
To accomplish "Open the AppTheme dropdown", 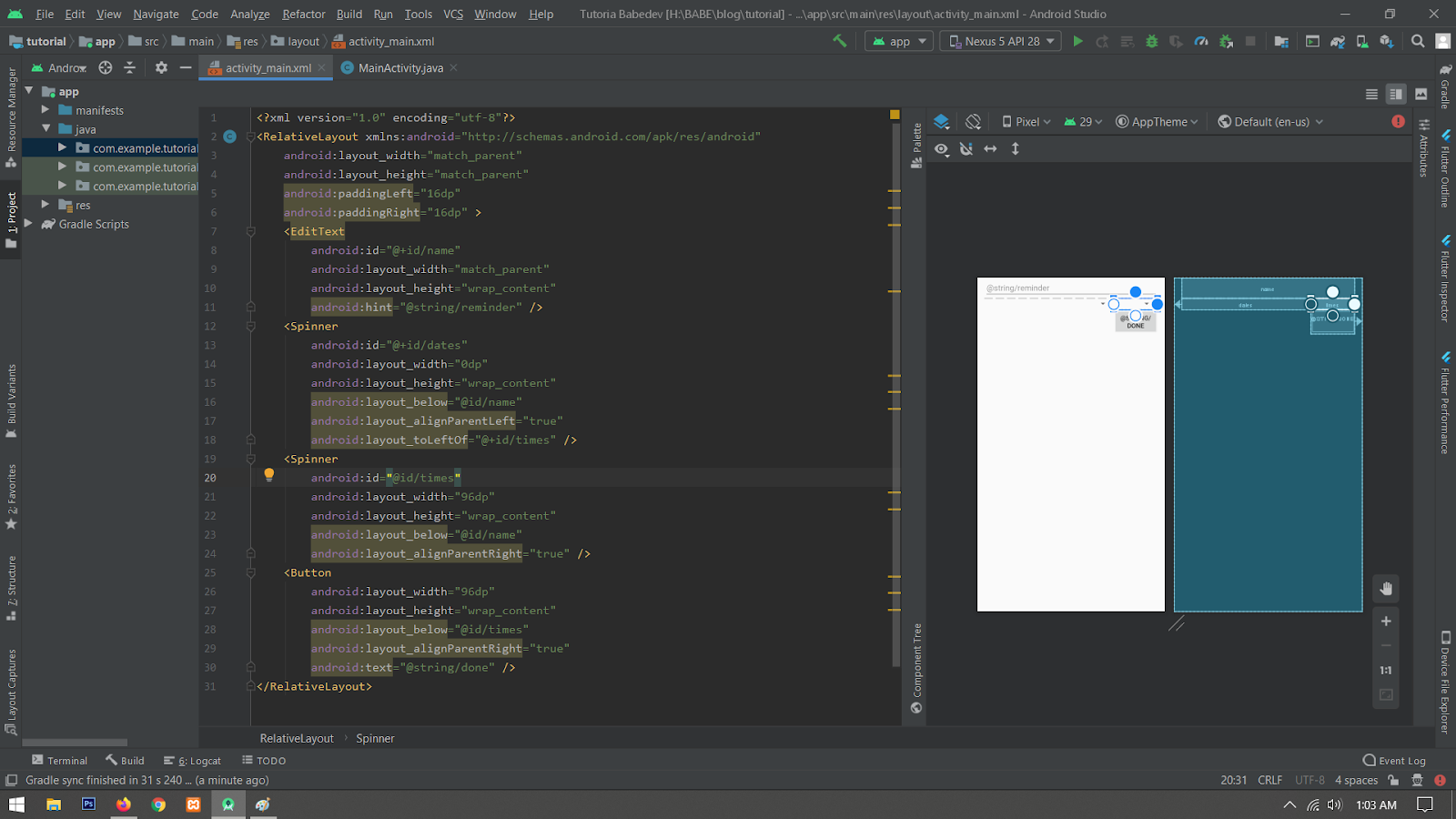I will point(1157,122).
